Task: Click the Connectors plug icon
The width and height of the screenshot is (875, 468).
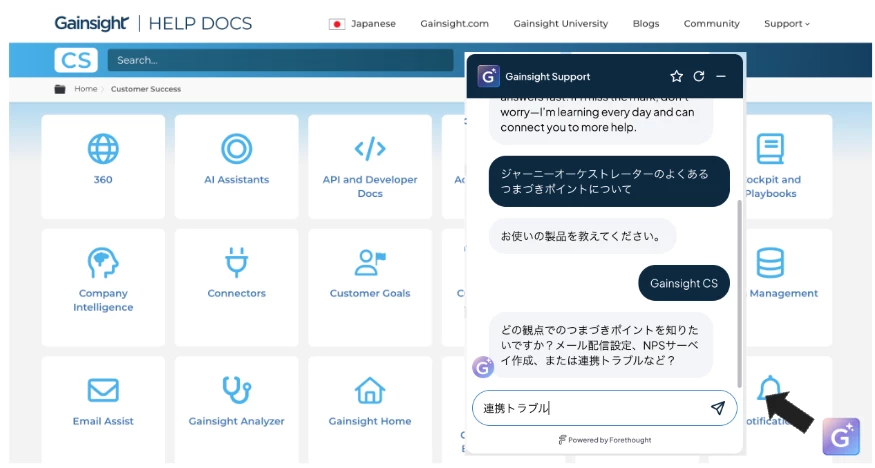Action: point(237,262)
